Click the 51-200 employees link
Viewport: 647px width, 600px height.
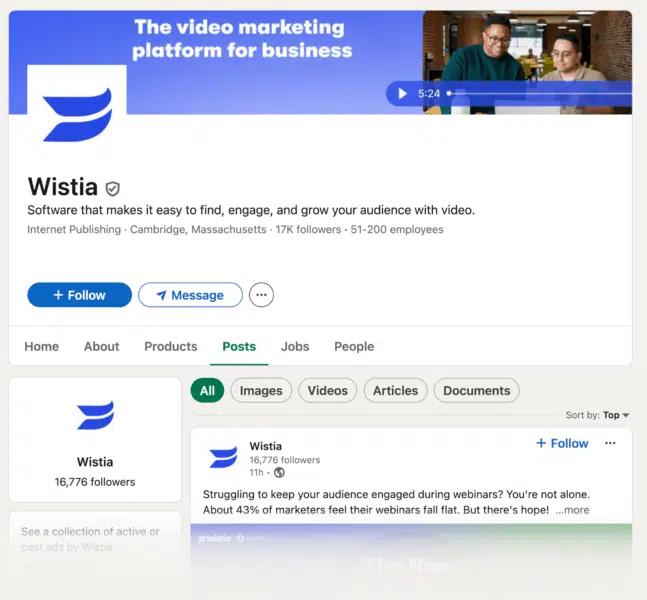[x=397, y=229]
